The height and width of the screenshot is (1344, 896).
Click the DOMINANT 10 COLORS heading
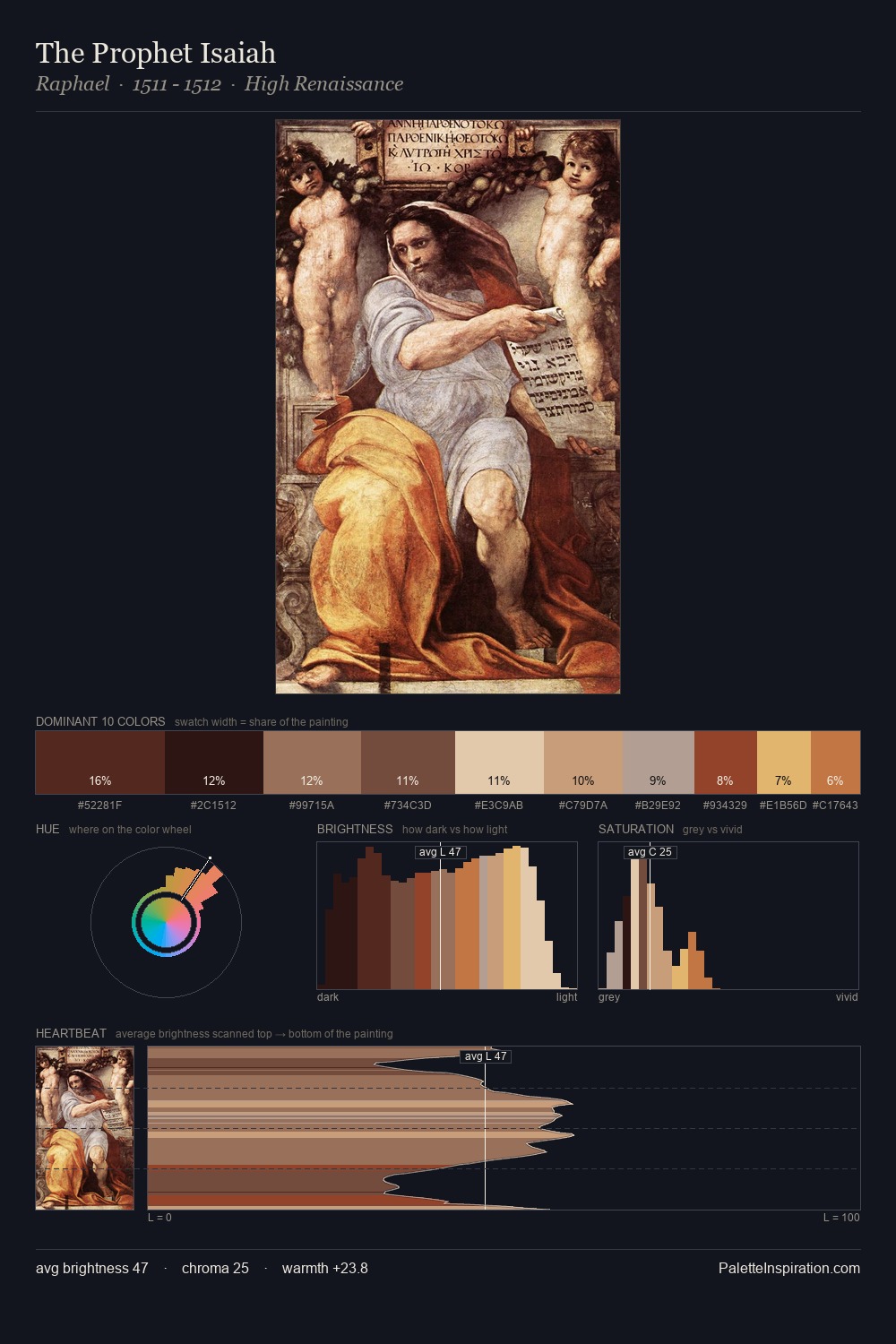(x=100, y=721)
